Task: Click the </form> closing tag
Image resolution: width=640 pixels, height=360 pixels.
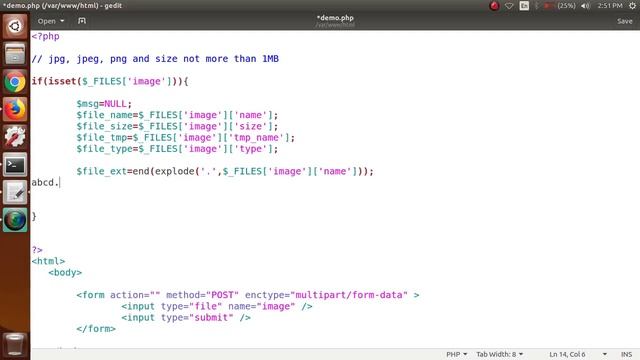Action: [96, 329]
